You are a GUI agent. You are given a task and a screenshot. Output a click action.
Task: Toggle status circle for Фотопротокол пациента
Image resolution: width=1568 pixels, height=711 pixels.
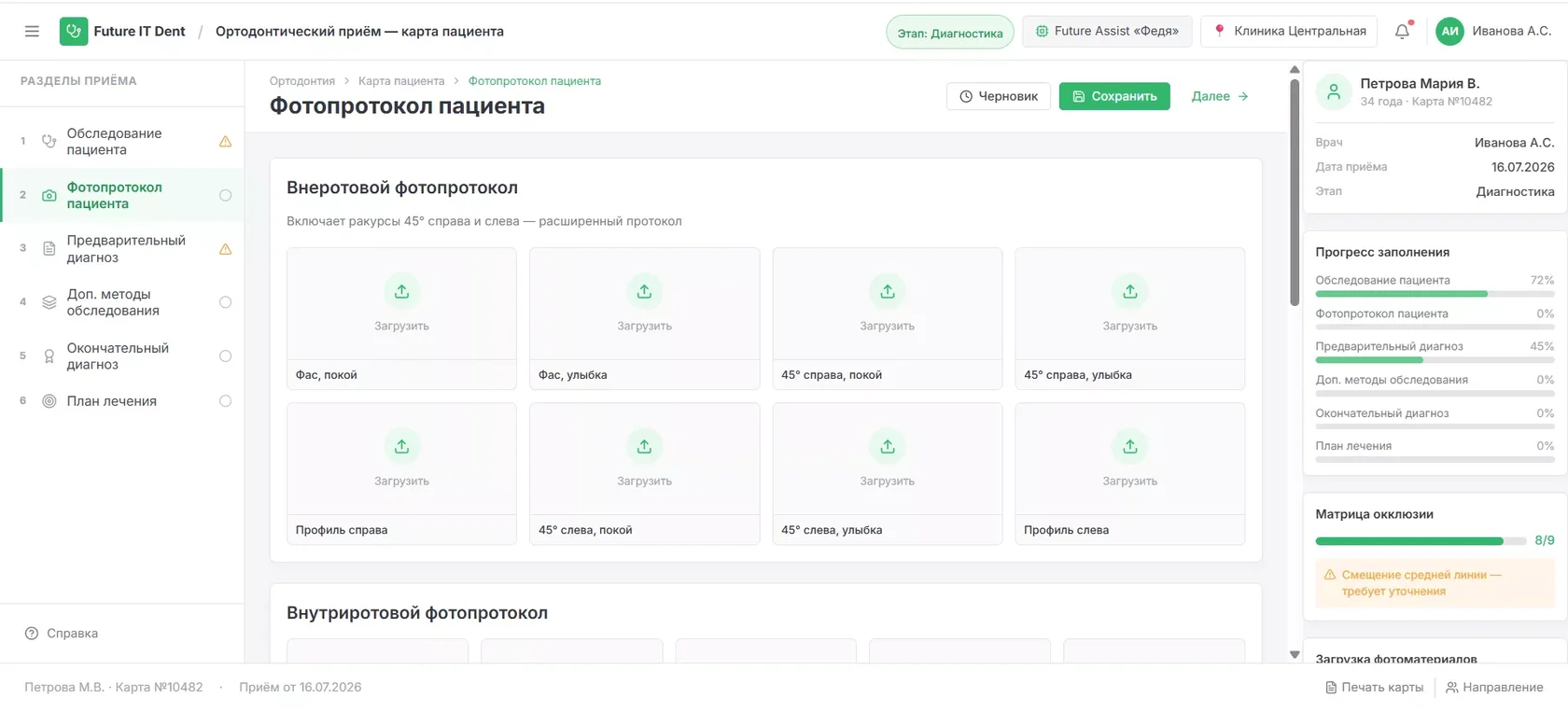coord(225,195)
